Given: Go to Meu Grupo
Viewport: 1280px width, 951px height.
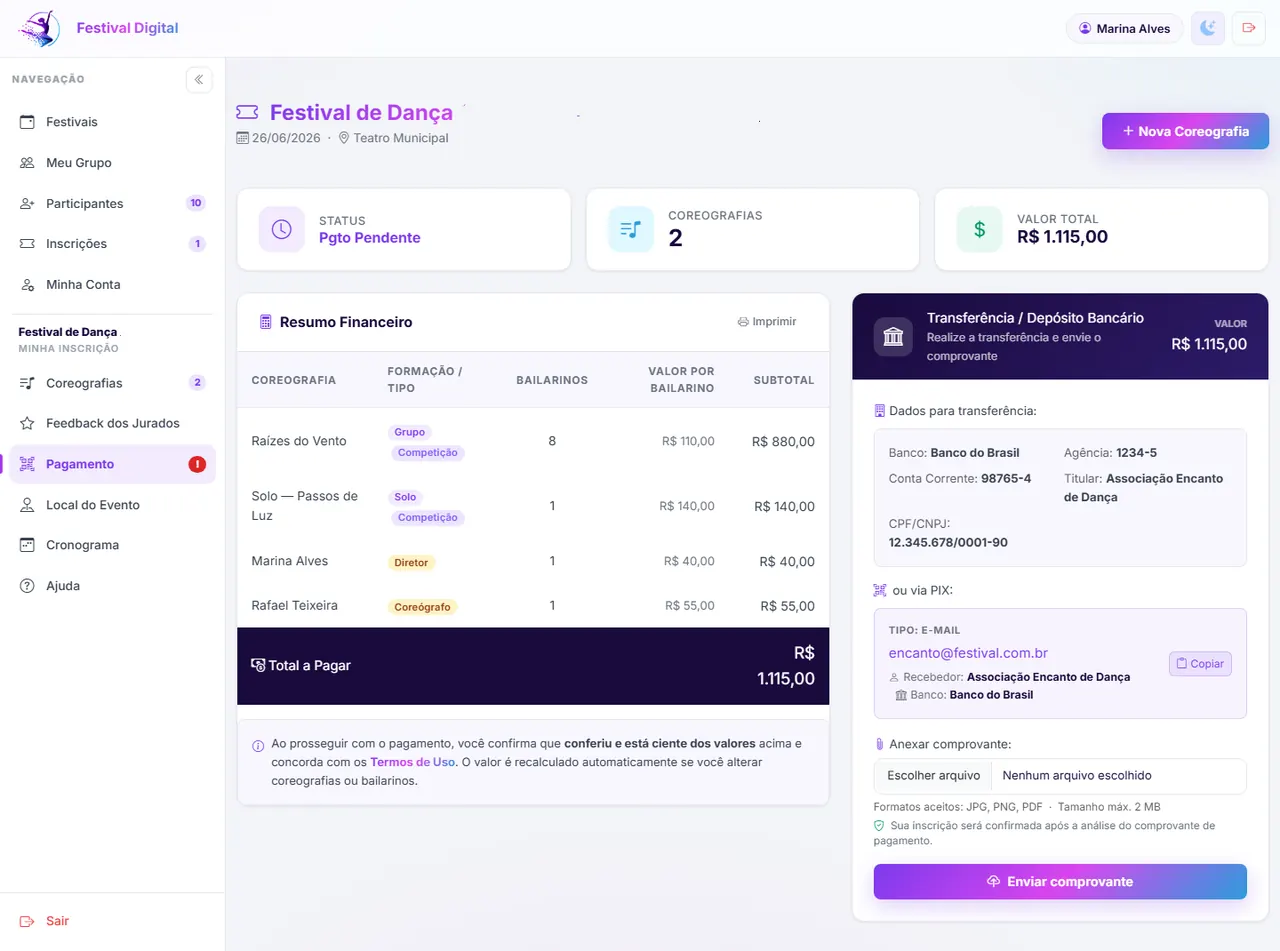Looking at the screenshot, I should 112,163.
